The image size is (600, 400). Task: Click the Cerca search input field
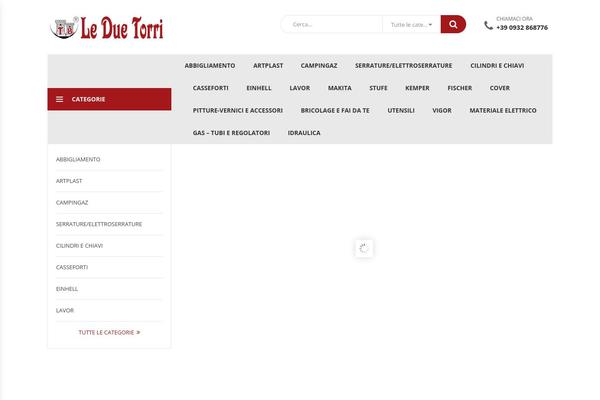click(x=332, y=24)
